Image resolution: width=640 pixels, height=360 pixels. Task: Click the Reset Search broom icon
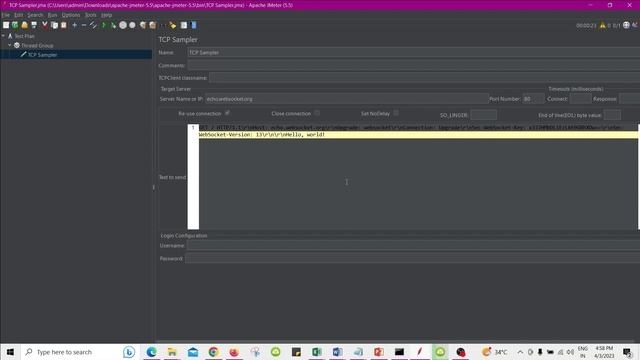pyautogui.click(x=173, y=25)
